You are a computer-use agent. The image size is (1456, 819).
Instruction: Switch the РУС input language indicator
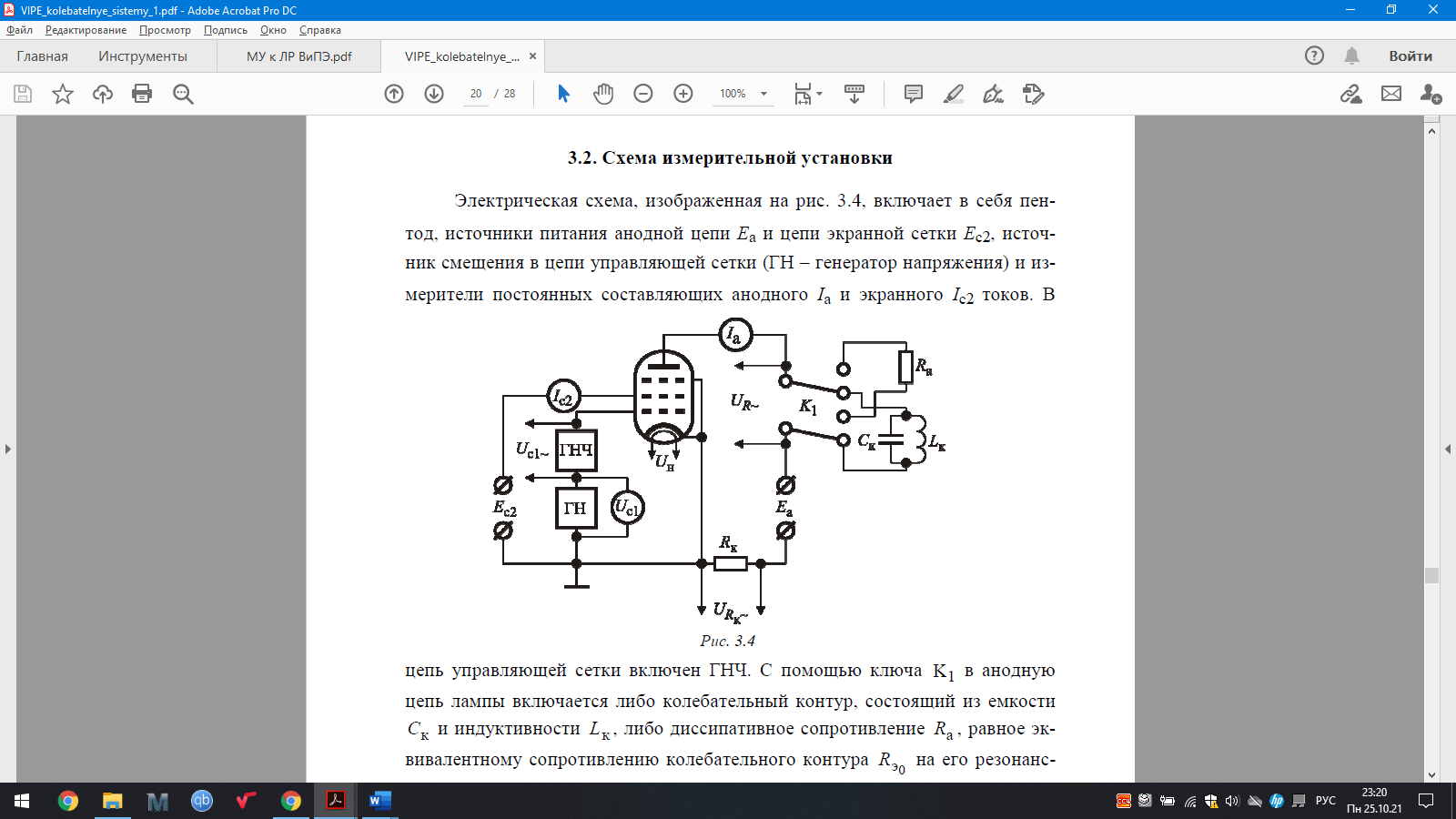pos(1326,801)
